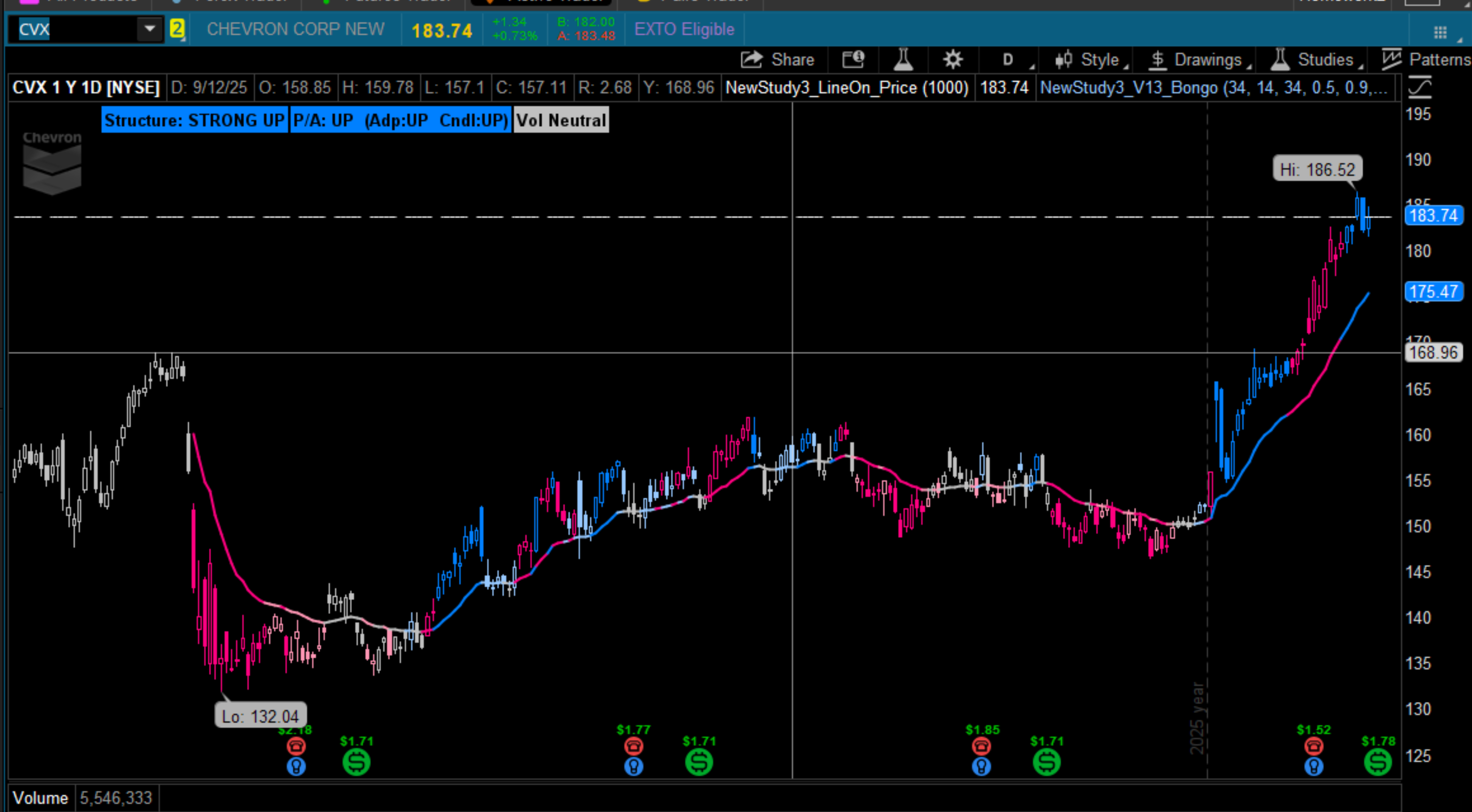
Task: Toggle the P/A: UP label
Action: tap(400, 121)
